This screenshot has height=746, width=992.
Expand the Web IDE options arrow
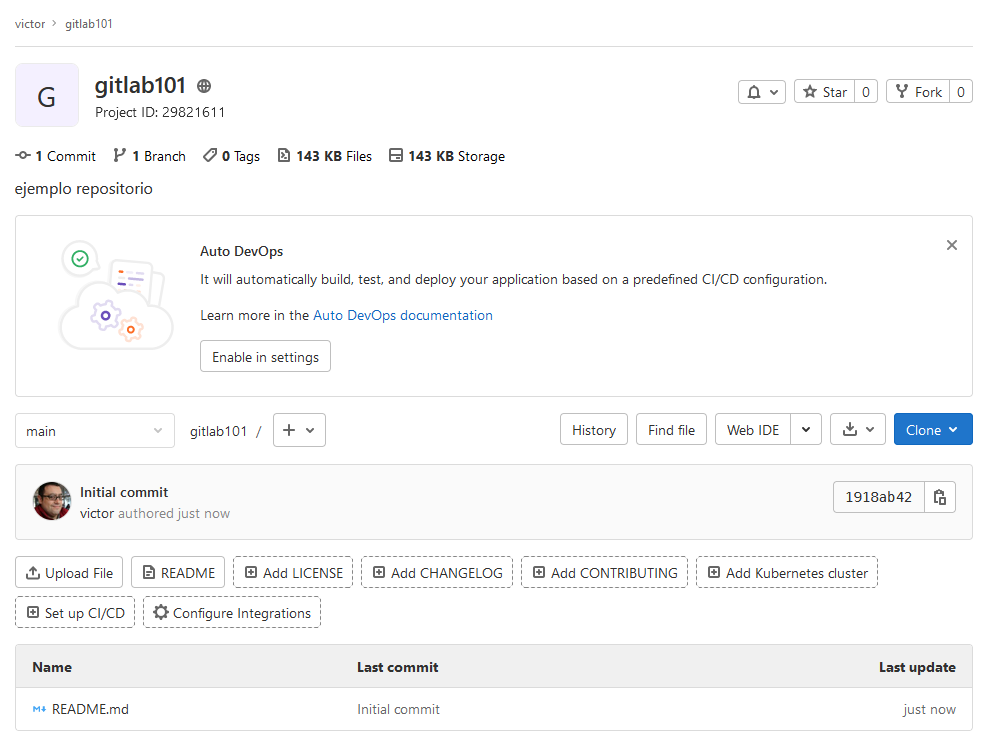pos(806,430)
